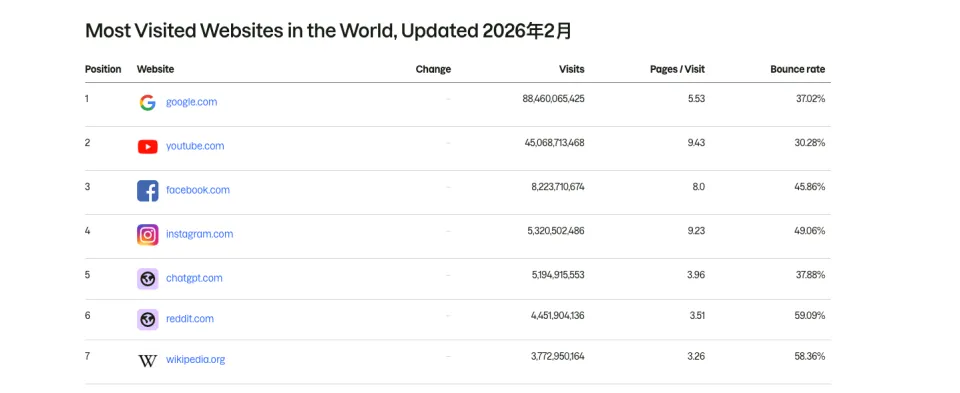Click the Instagram logo icon
Image resolution: width=960 pixels, height=393 pixels.
(148, 235)
